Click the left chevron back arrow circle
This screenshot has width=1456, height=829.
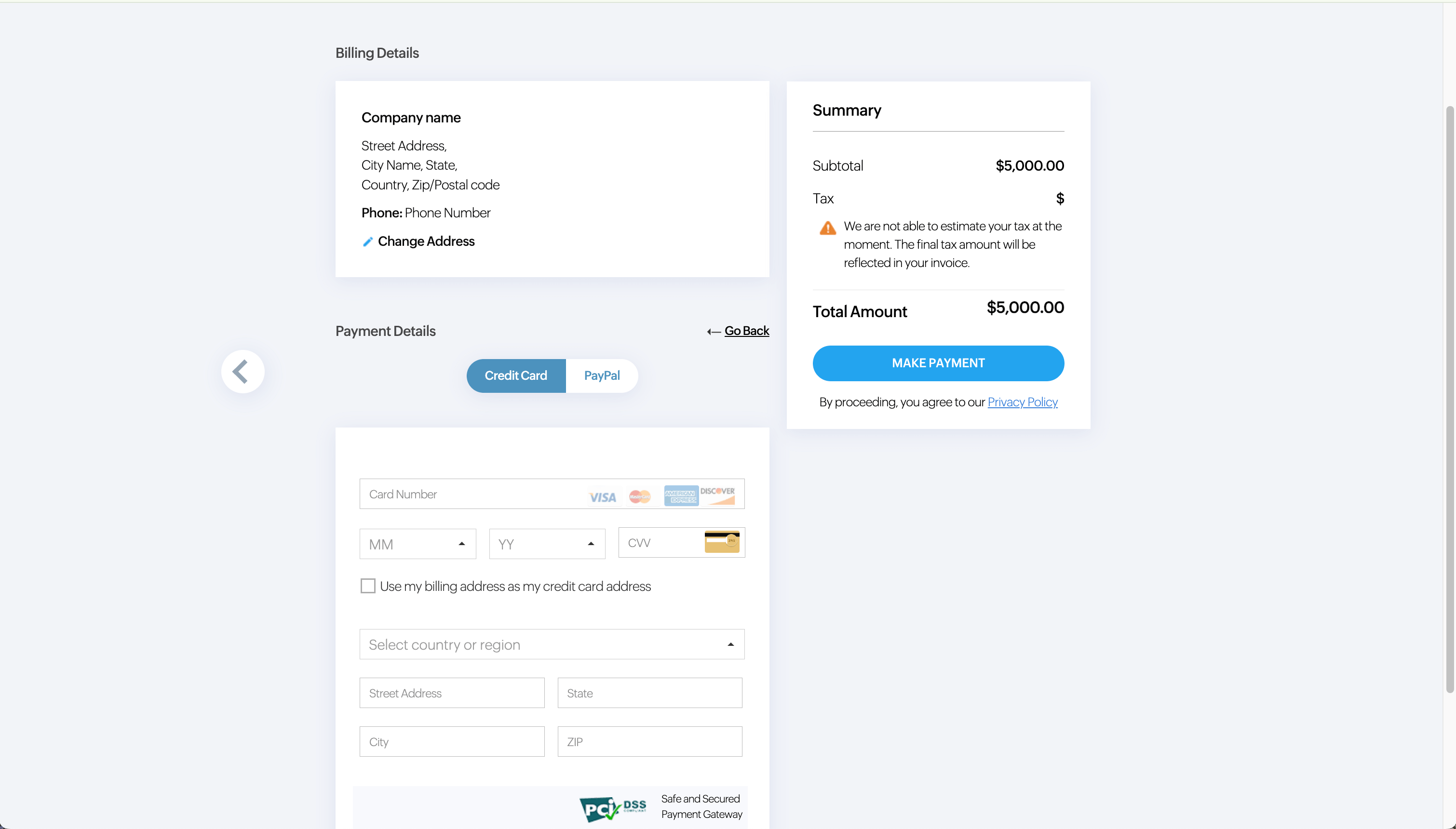tap(243, 372)
